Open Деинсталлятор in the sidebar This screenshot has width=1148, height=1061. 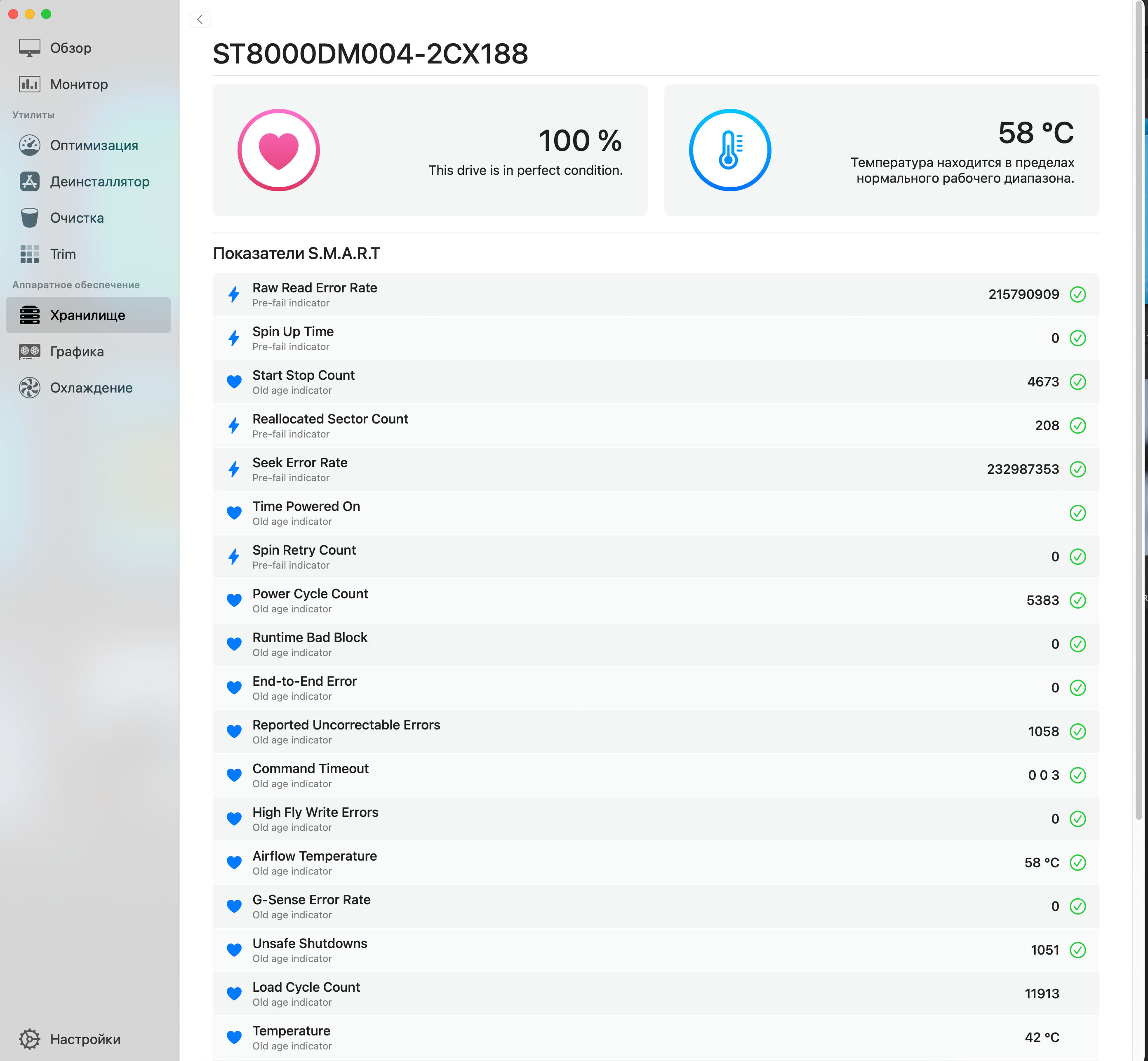point(88,181)
